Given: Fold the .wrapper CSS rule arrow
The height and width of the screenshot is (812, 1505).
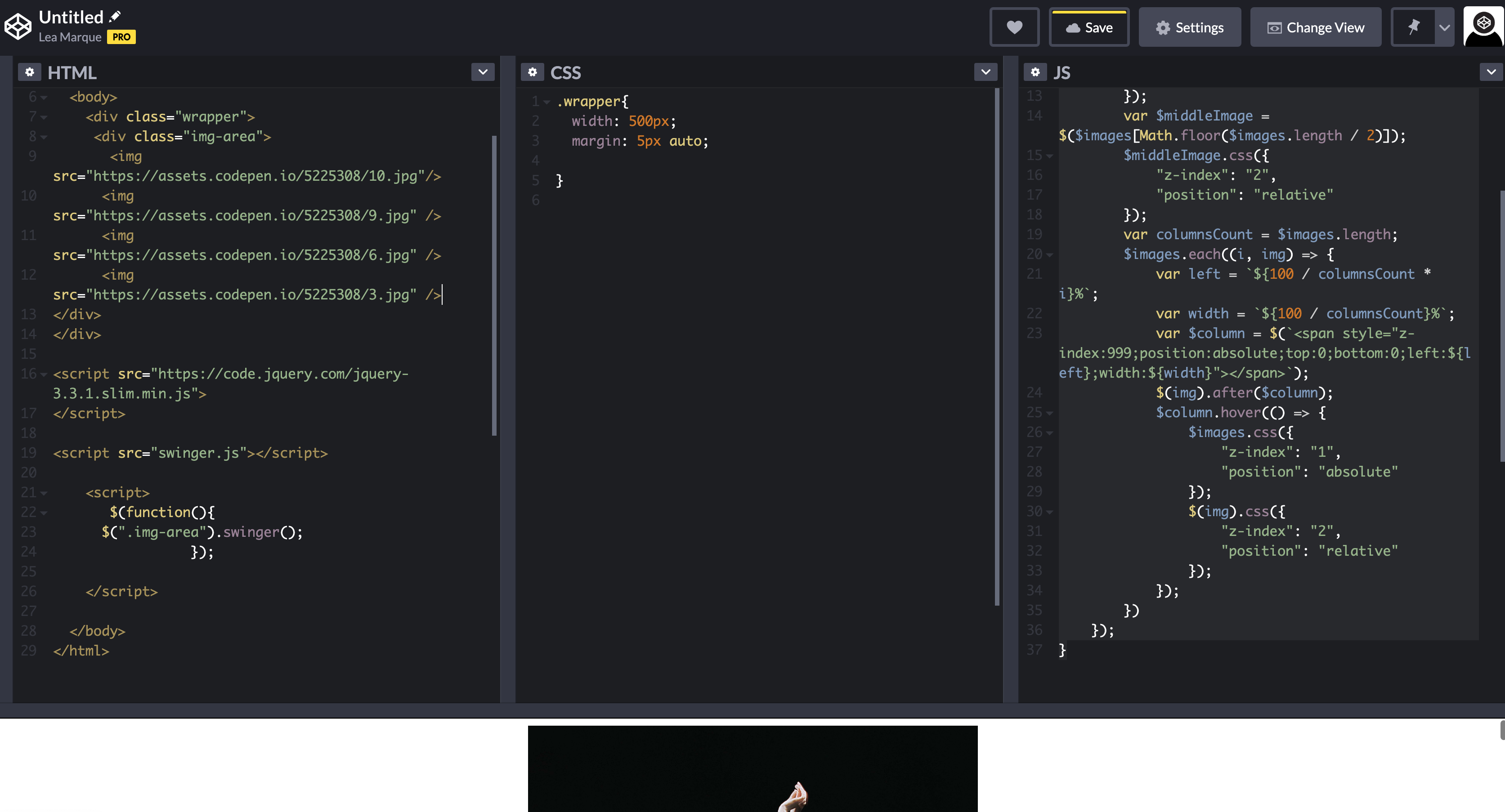Looking at the screenshot, I should (x=547, y=102).
